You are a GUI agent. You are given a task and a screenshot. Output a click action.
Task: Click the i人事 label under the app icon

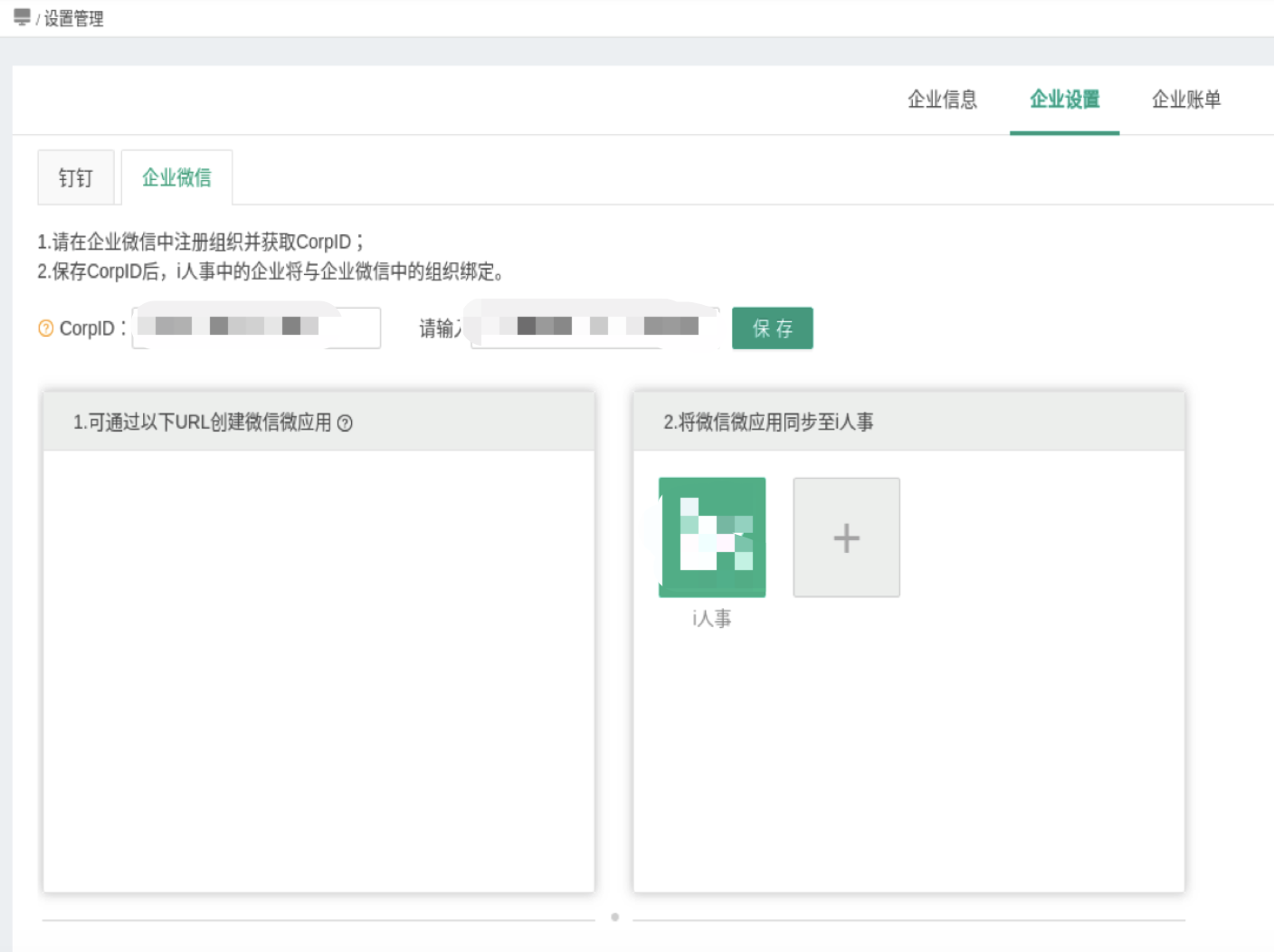tap(712, 618)
